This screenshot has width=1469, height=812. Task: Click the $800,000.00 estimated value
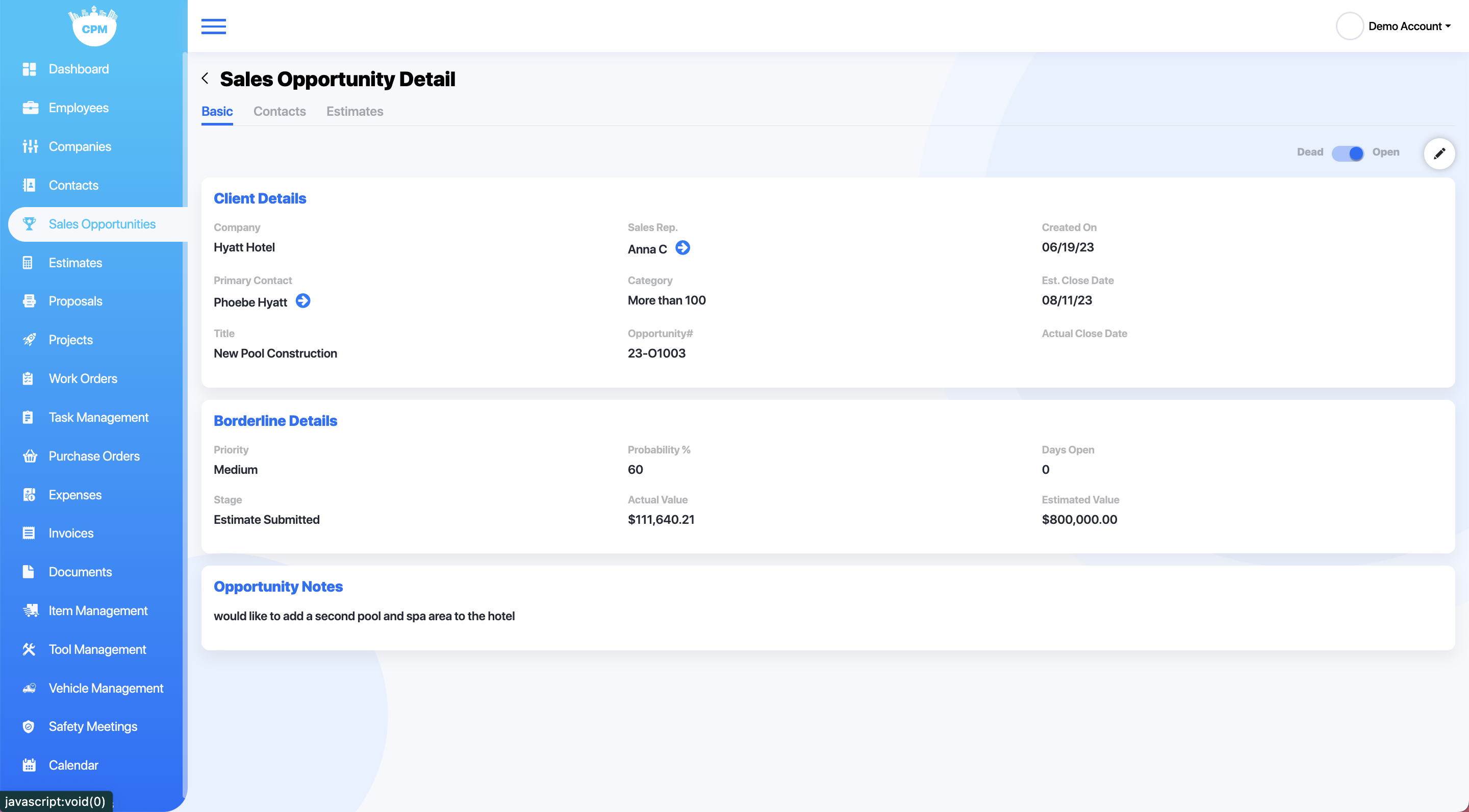click(1079, 519)
